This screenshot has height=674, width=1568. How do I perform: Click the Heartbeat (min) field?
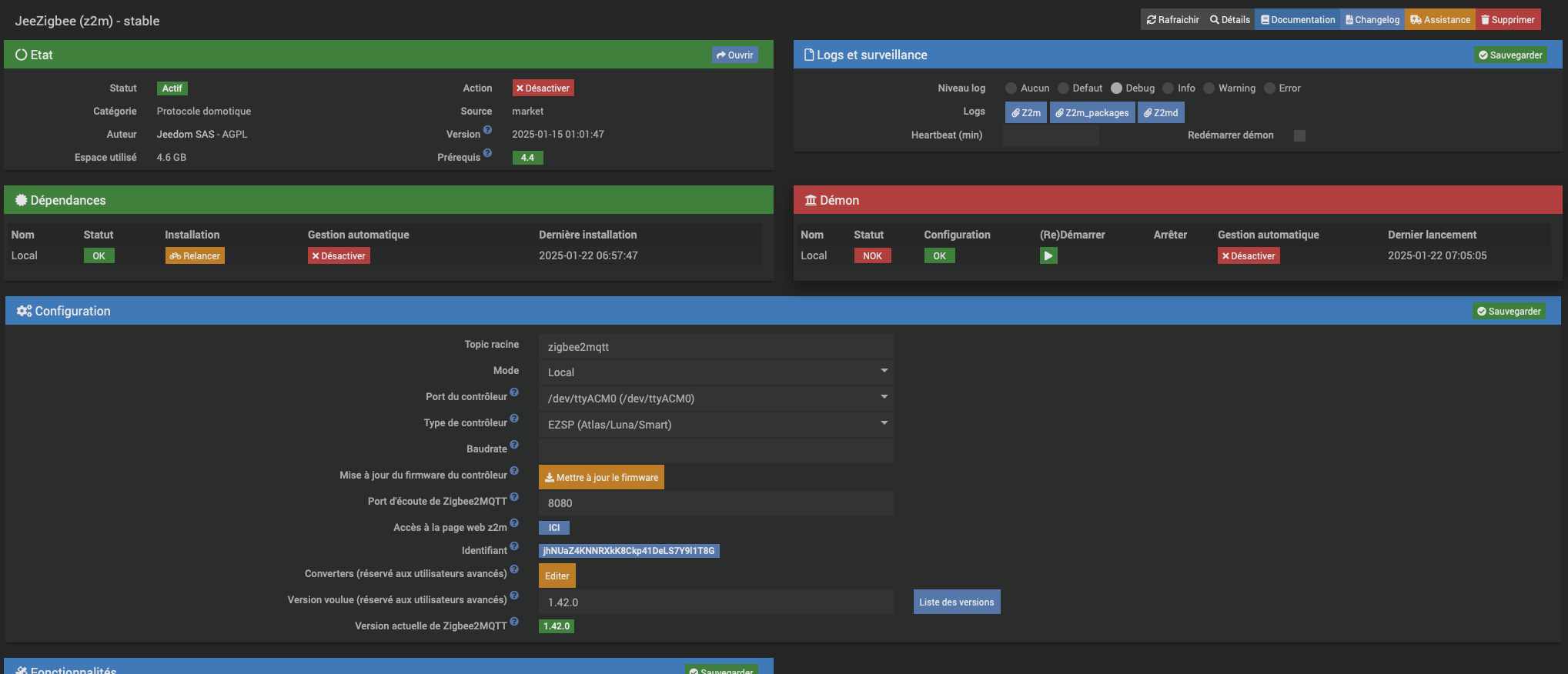1051,135
